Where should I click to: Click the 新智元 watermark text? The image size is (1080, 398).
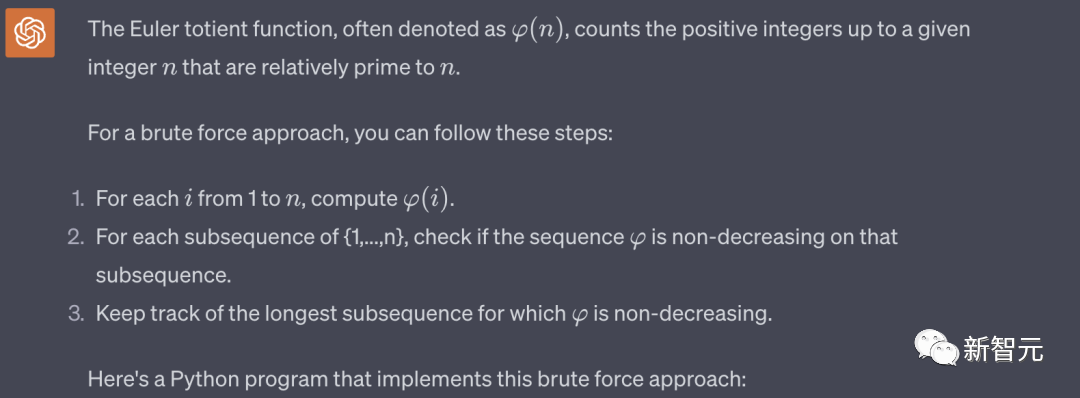(1003, 349)
